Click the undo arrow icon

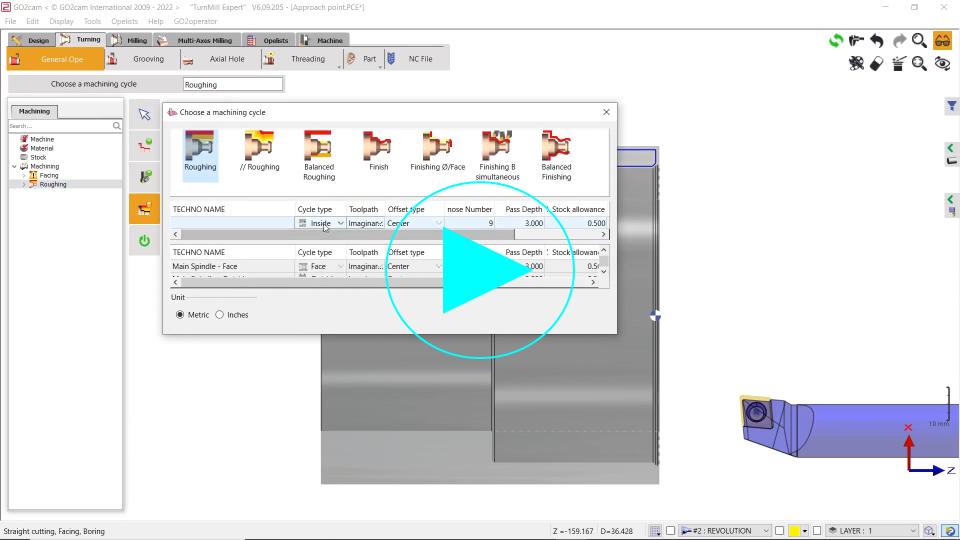pos(877,41)
